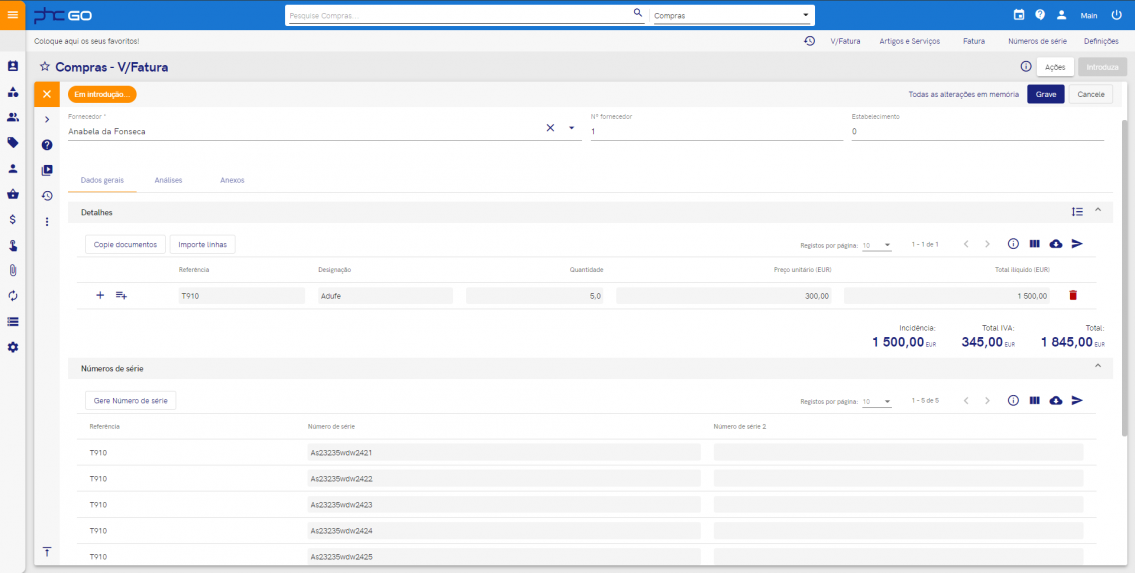Clear the Fornecedor field with X

(550, 128)
